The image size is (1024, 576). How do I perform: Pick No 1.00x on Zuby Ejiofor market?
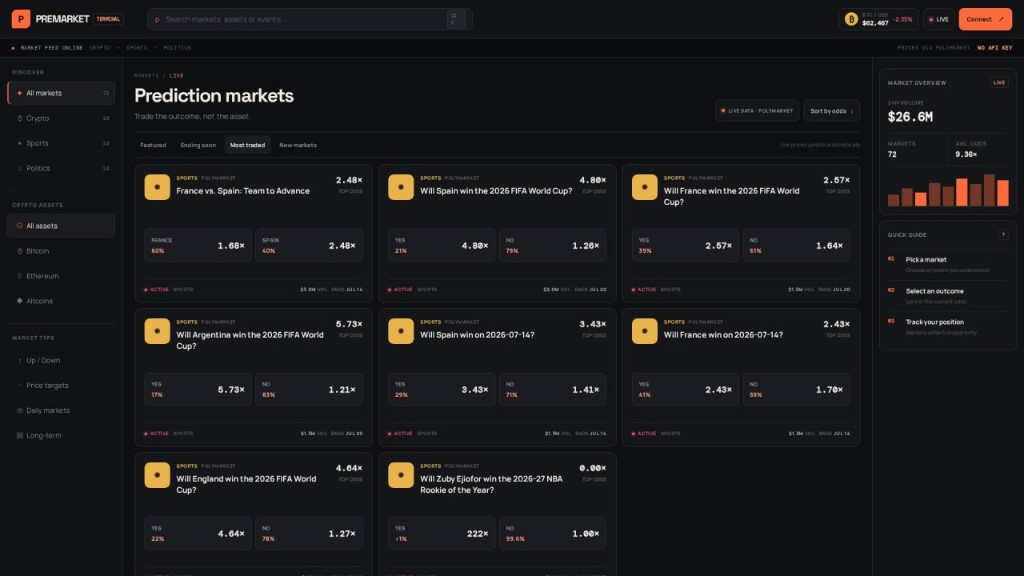click(552, 534)
